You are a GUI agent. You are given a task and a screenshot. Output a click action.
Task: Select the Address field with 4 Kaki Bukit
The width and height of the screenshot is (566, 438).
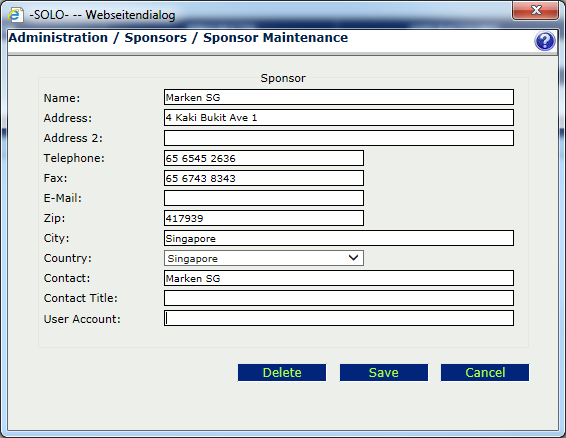pos(339,117)
